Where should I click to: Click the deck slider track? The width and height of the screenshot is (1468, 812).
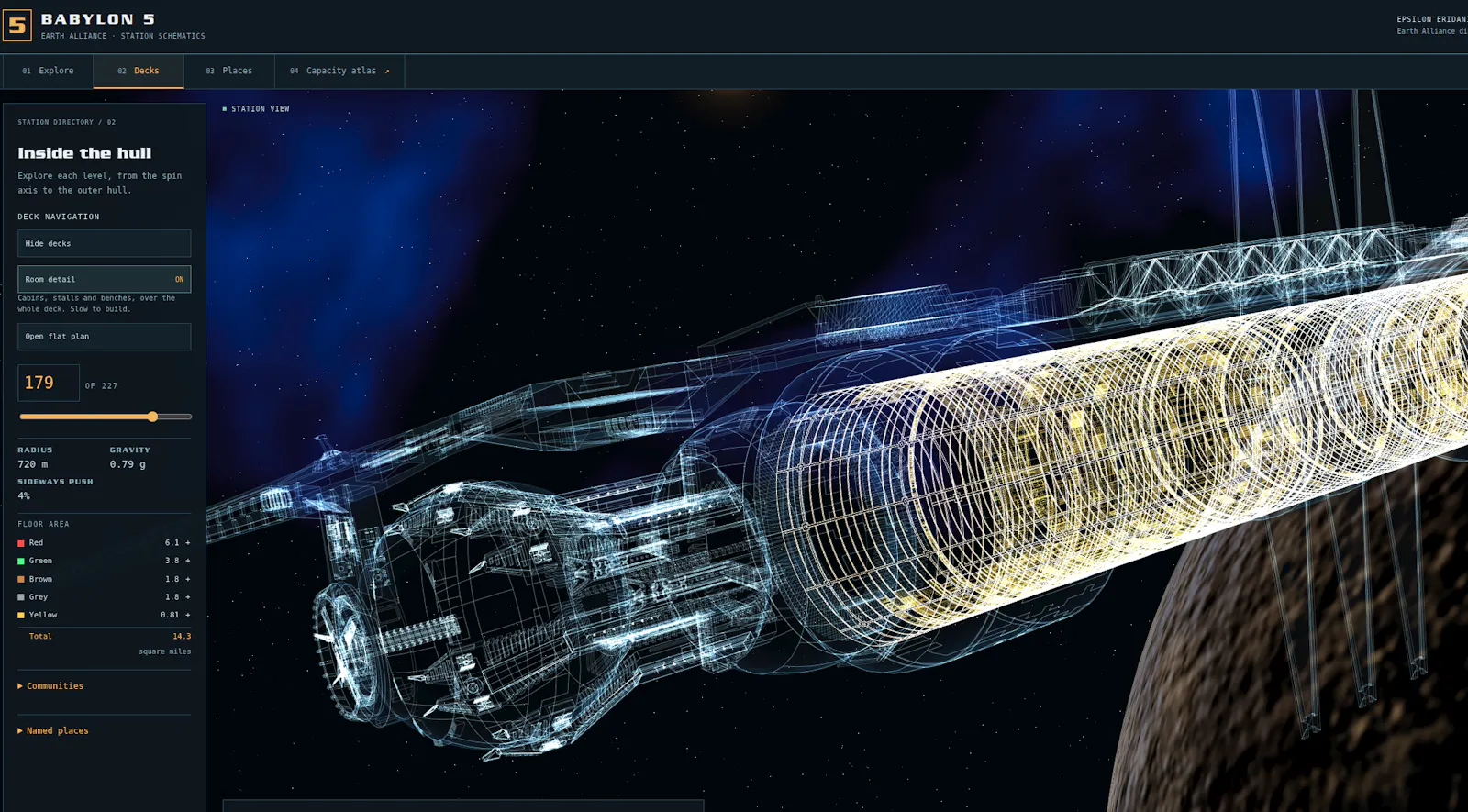(106, 417)
